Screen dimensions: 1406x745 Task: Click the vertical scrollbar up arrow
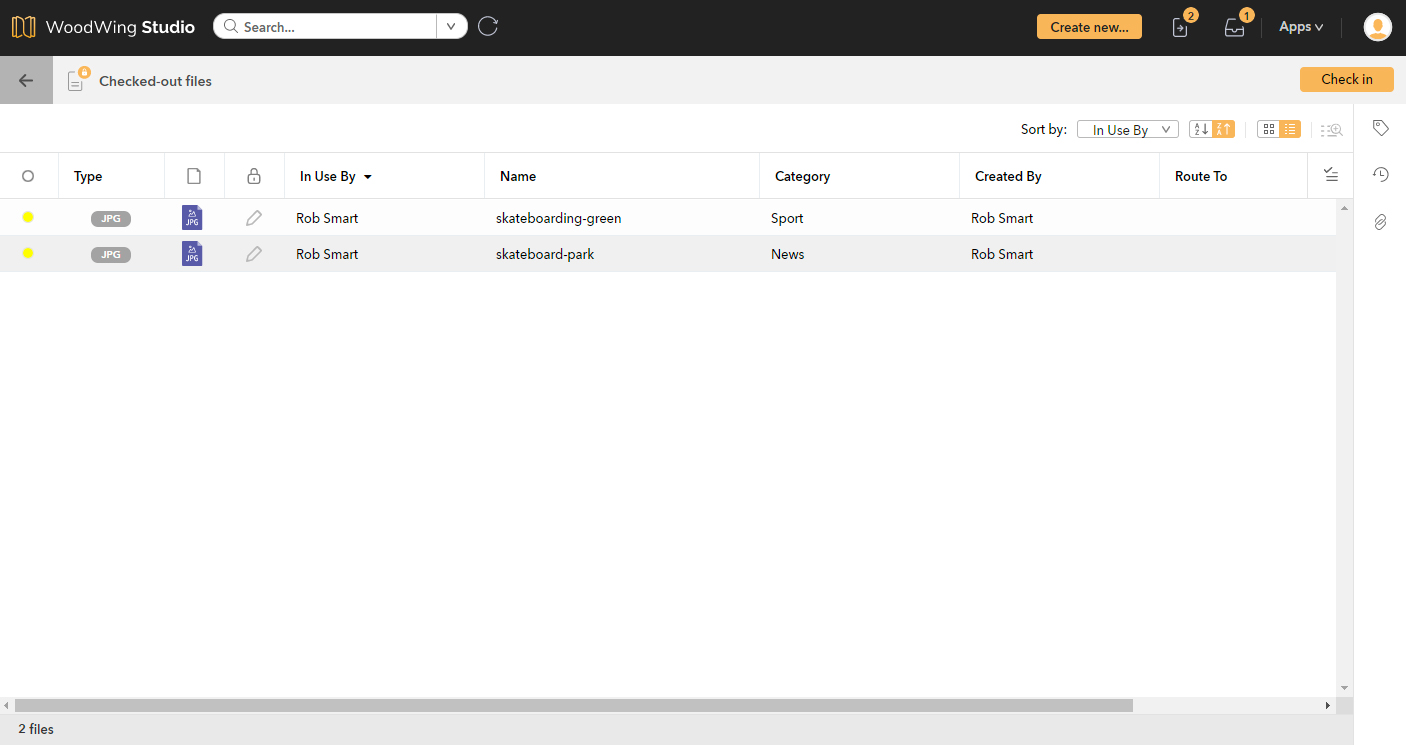click(x=1345, y=207)
